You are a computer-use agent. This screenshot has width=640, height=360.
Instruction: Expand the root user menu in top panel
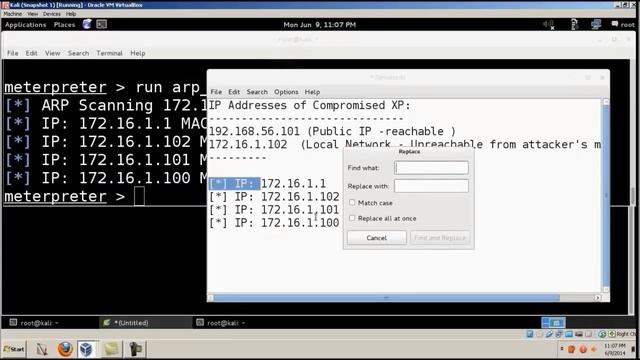pos(627,24)
